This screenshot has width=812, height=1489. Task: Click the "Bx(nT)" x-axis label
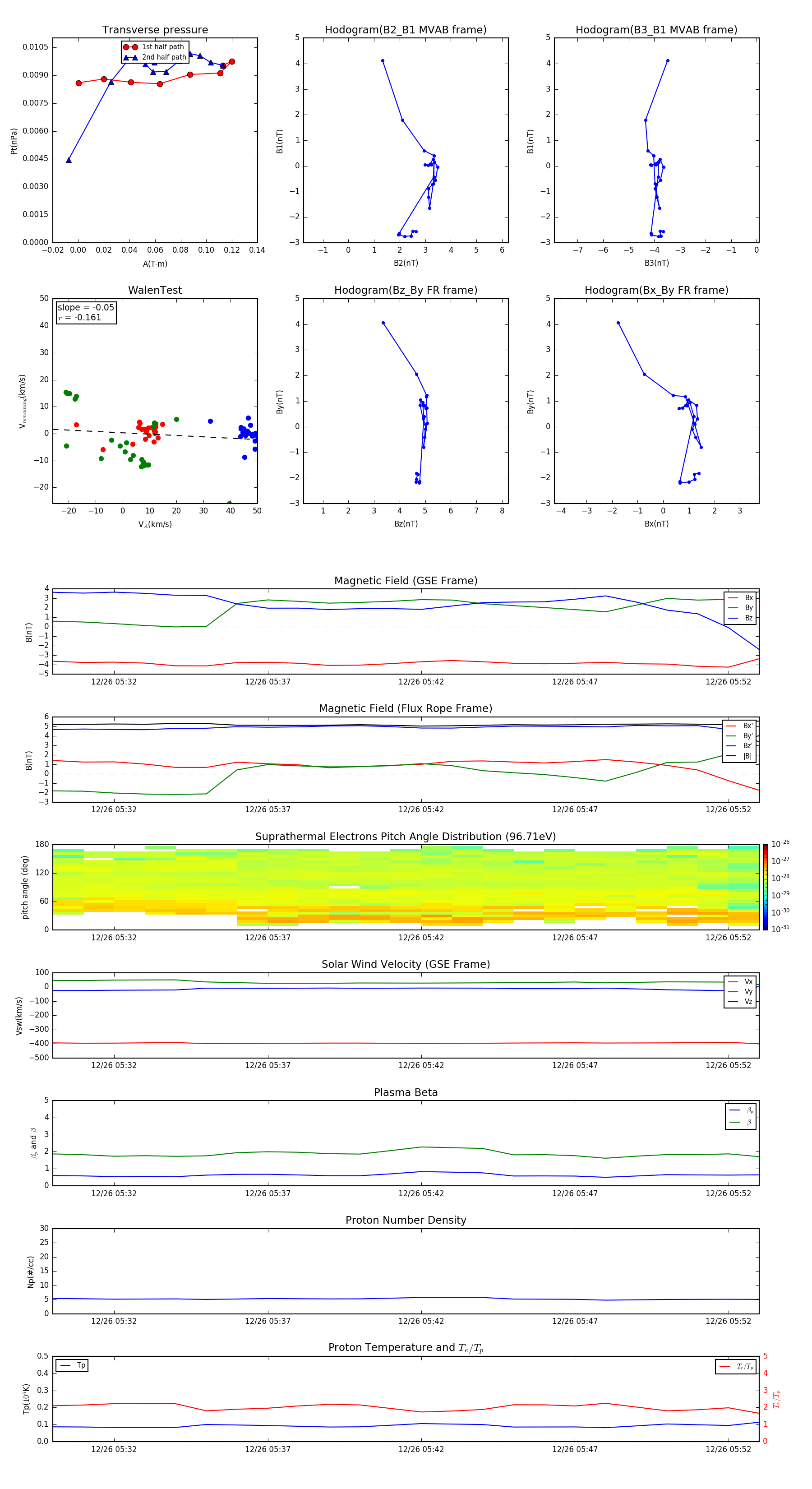click(656, 524)
